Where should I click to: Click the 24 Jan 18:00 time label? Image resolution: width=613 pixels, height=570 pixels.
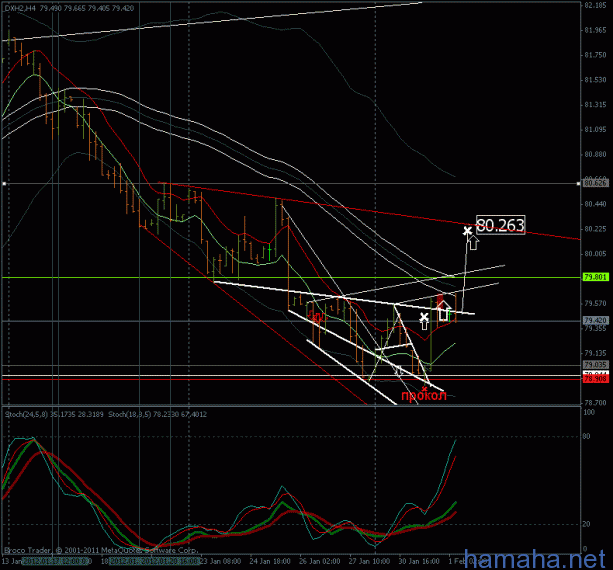point(270,561)
